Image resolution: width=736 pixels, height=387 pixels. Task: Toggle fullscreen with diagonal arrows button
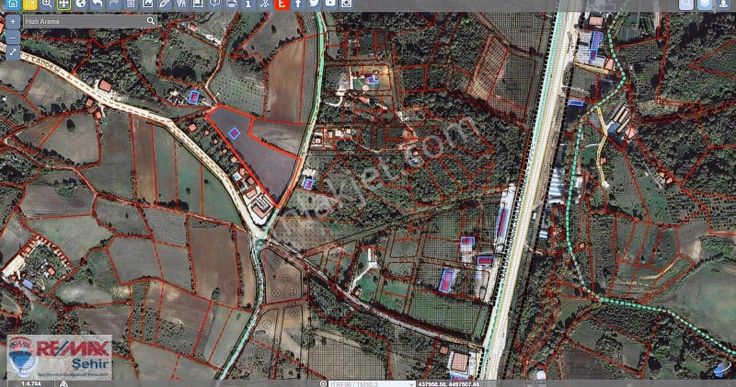13,53
